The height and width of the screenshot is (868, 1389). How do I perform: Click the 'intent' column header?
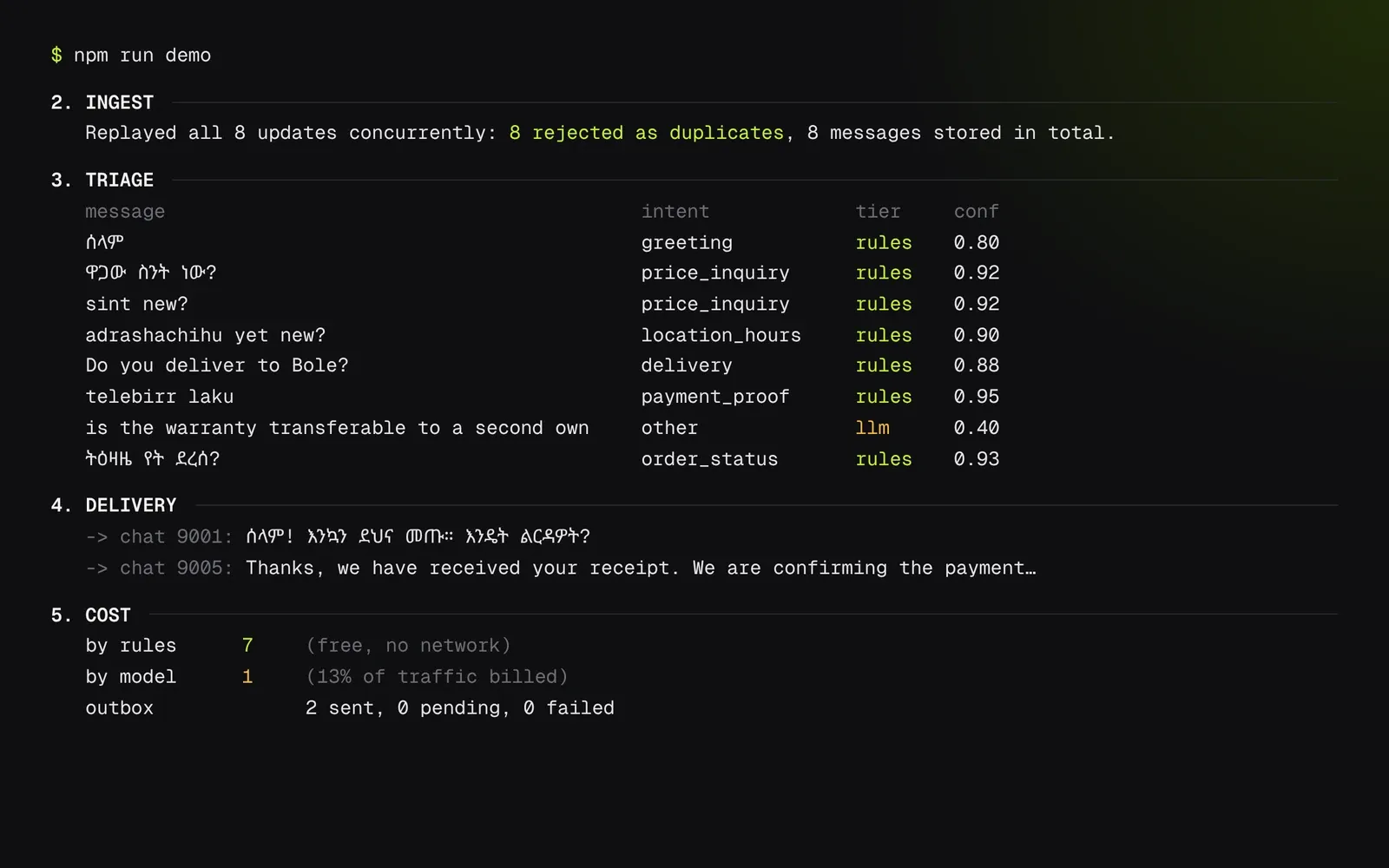[x=675, y=212]
